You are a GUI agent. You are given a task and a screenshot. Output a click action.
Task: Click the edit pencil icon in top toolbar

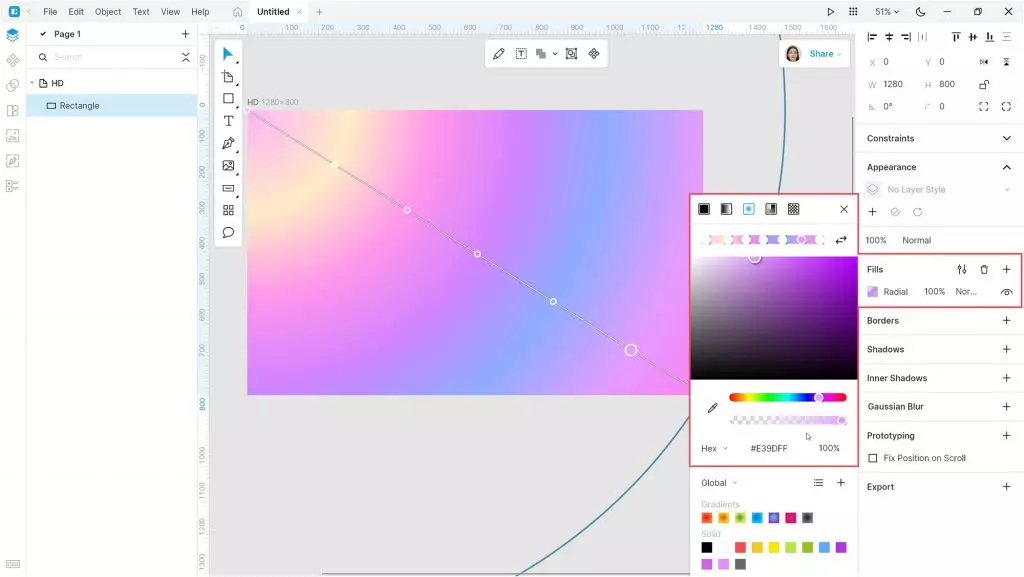(499, 54)
